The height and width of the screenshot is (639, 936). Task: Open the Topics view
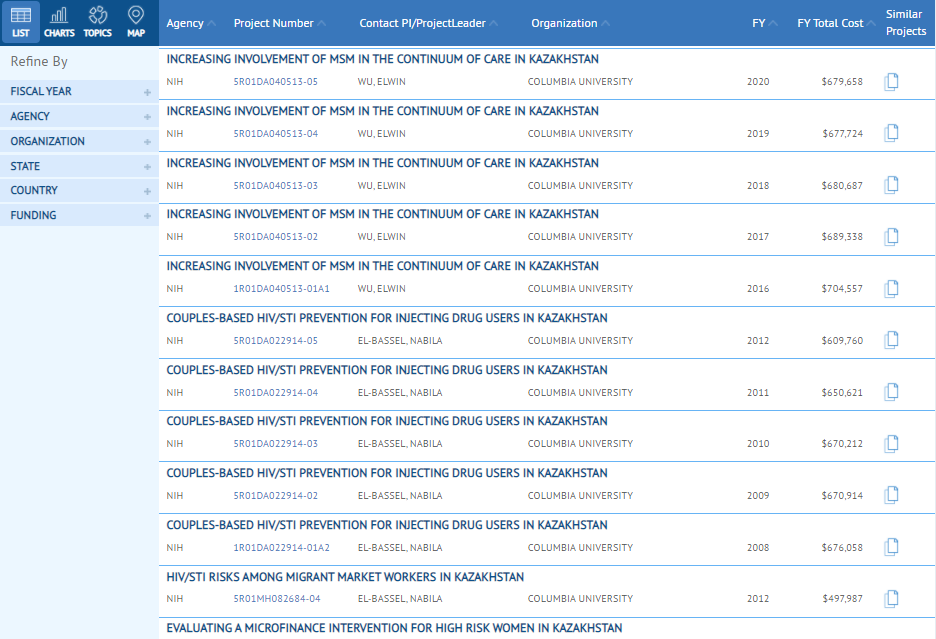[x=97, y=22]
